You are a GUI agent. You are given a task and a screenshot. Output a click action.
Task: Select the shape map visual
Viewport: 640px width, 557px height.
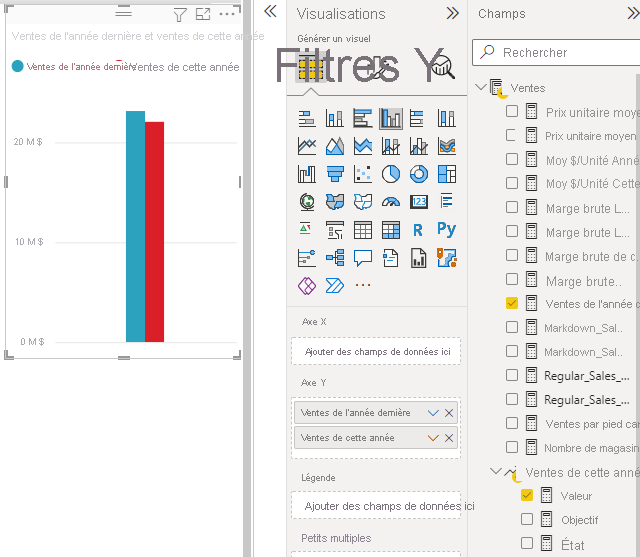coord(362,202)
